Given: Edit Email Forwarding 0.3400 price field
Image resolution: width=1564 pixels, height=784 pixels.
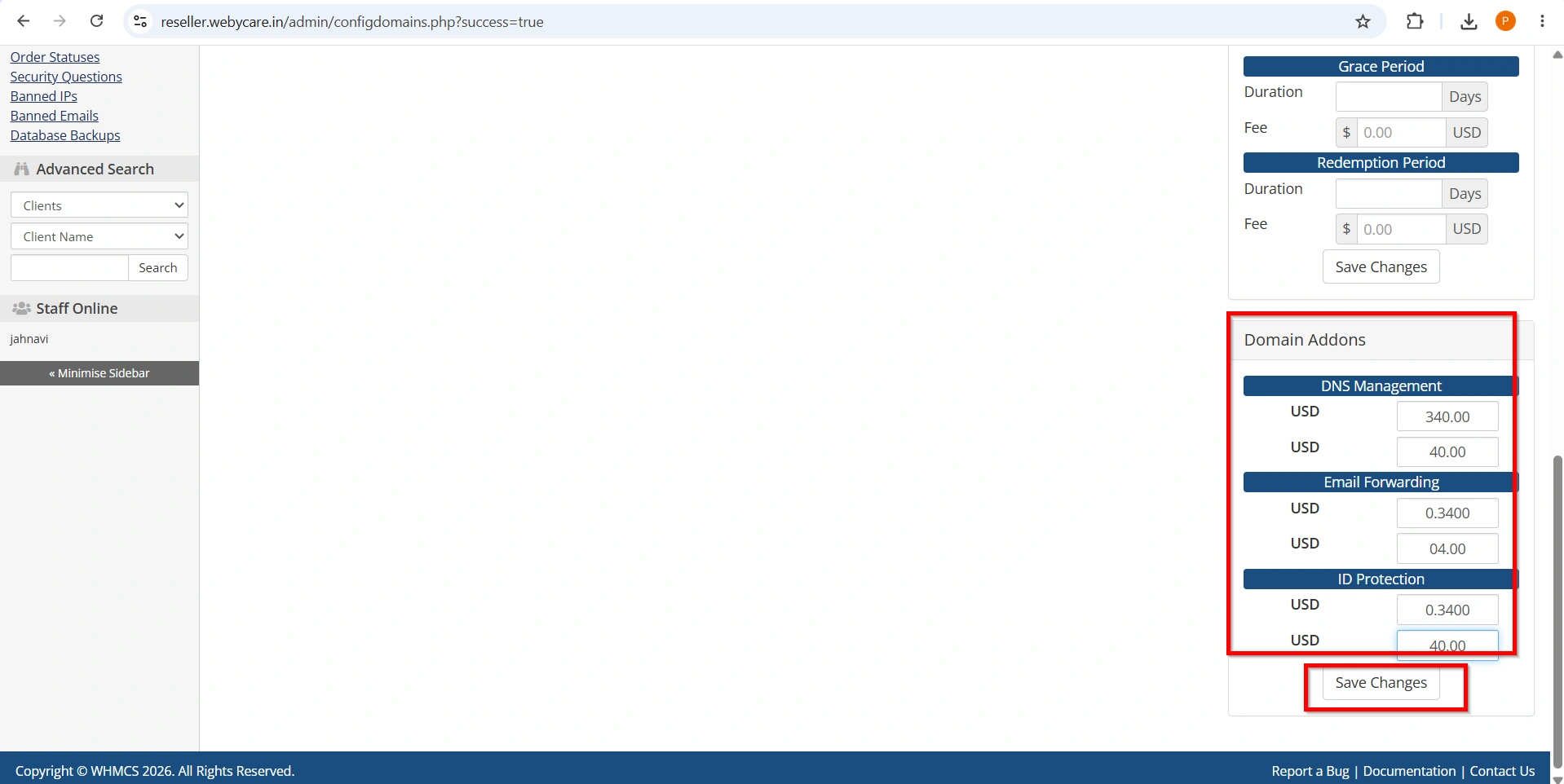Looking at the screenshot, I should point(1447,513).
